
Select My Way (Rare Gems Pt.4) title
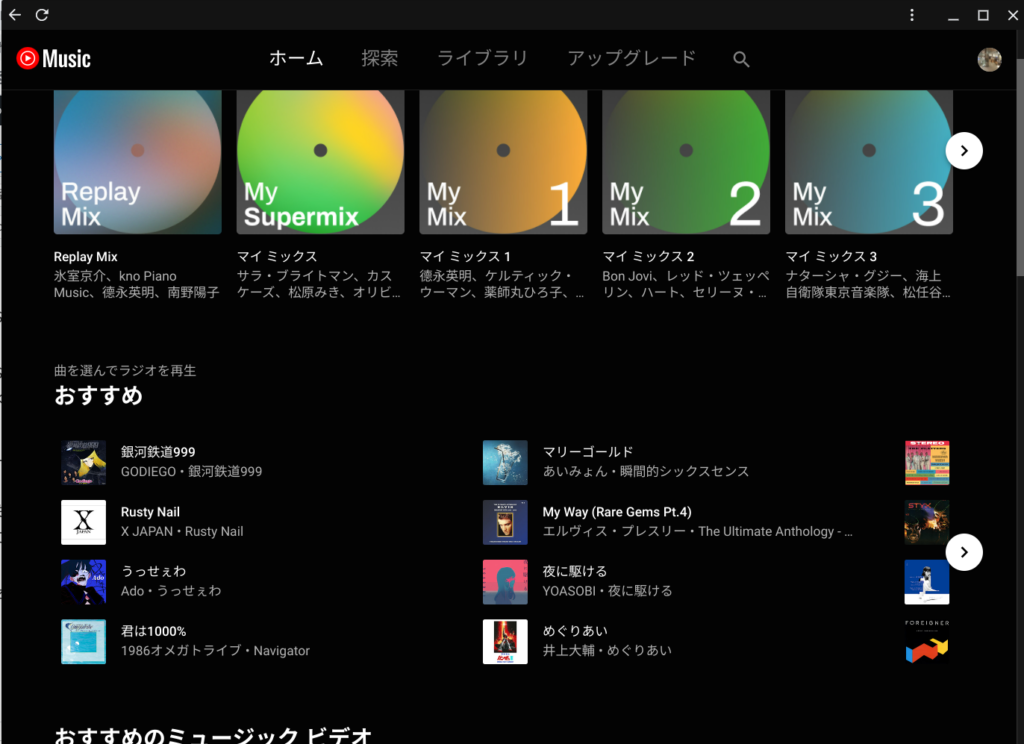coord(617,512)
